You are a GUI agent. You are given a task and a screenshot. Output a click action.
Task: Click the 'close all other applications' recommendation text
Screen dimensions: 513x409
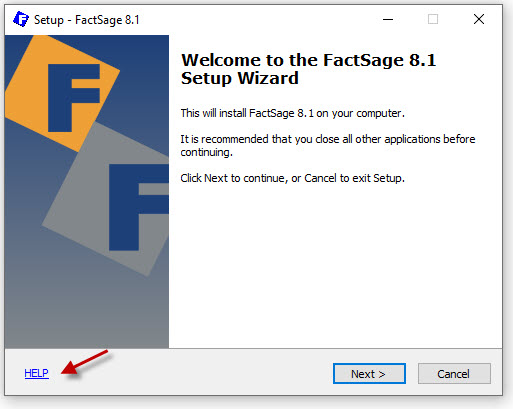click(x=328, y=145)
